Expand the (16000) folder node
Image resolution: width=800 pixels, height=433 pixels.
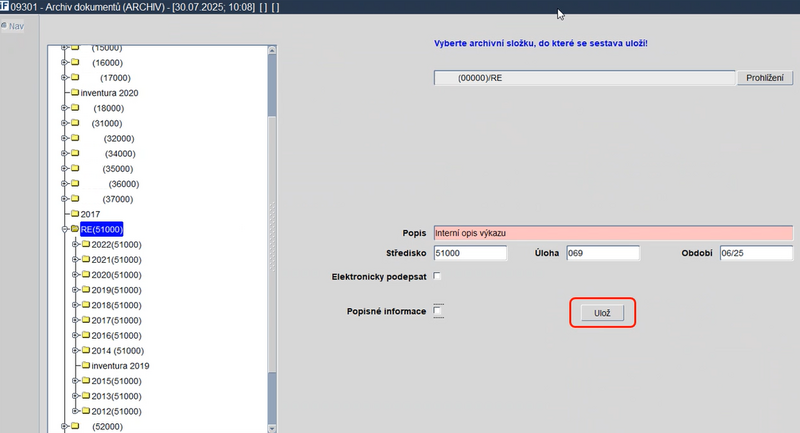click(x=65, y=62)
